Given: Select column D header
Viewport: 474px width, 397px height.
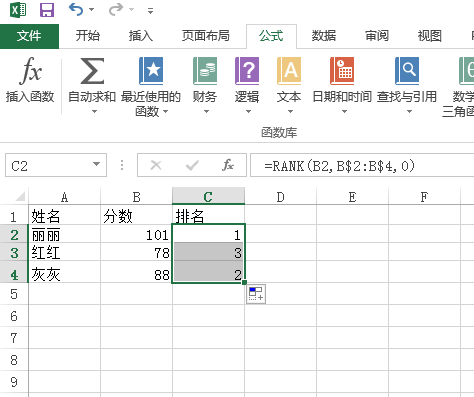Looking at the screenshot, I should click(281, 197).
